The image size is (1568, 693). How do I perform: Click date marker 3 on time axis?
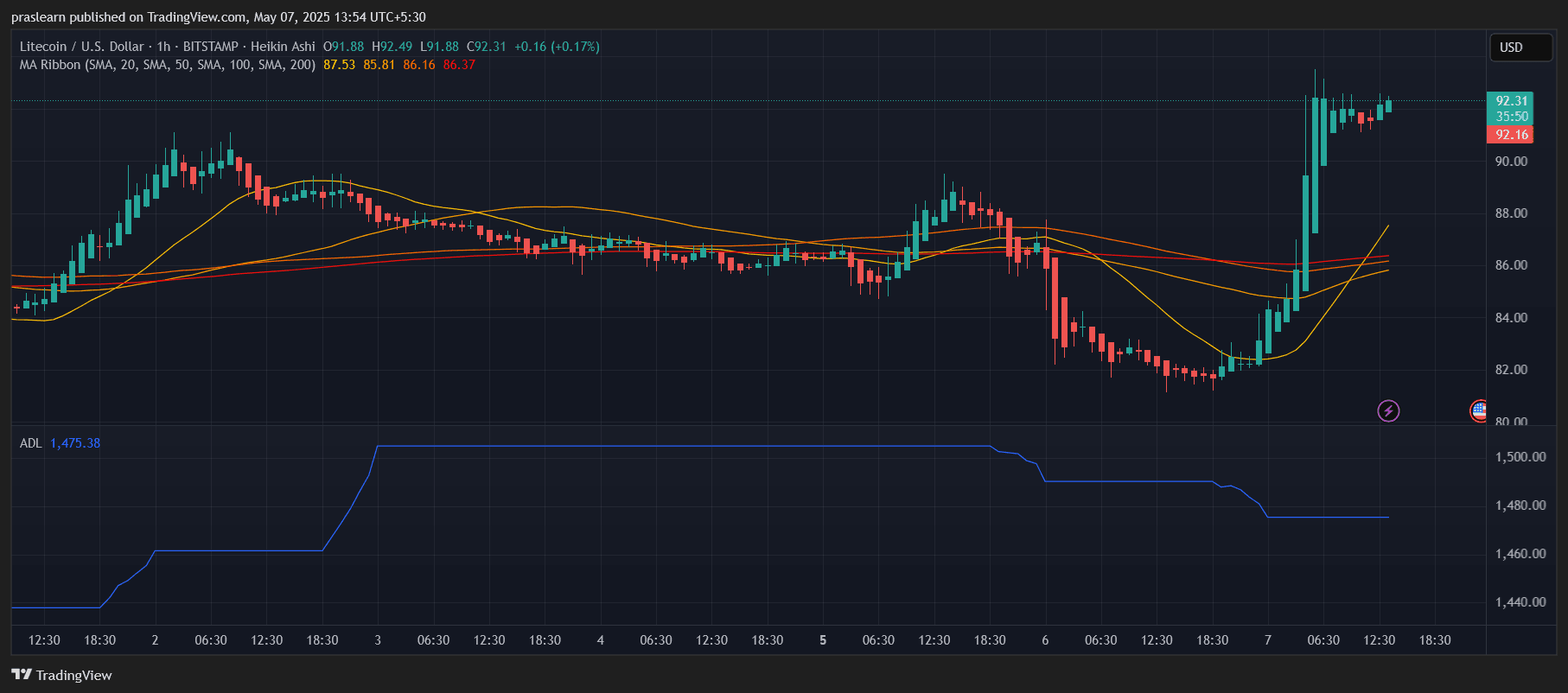[x=378, y=640]
